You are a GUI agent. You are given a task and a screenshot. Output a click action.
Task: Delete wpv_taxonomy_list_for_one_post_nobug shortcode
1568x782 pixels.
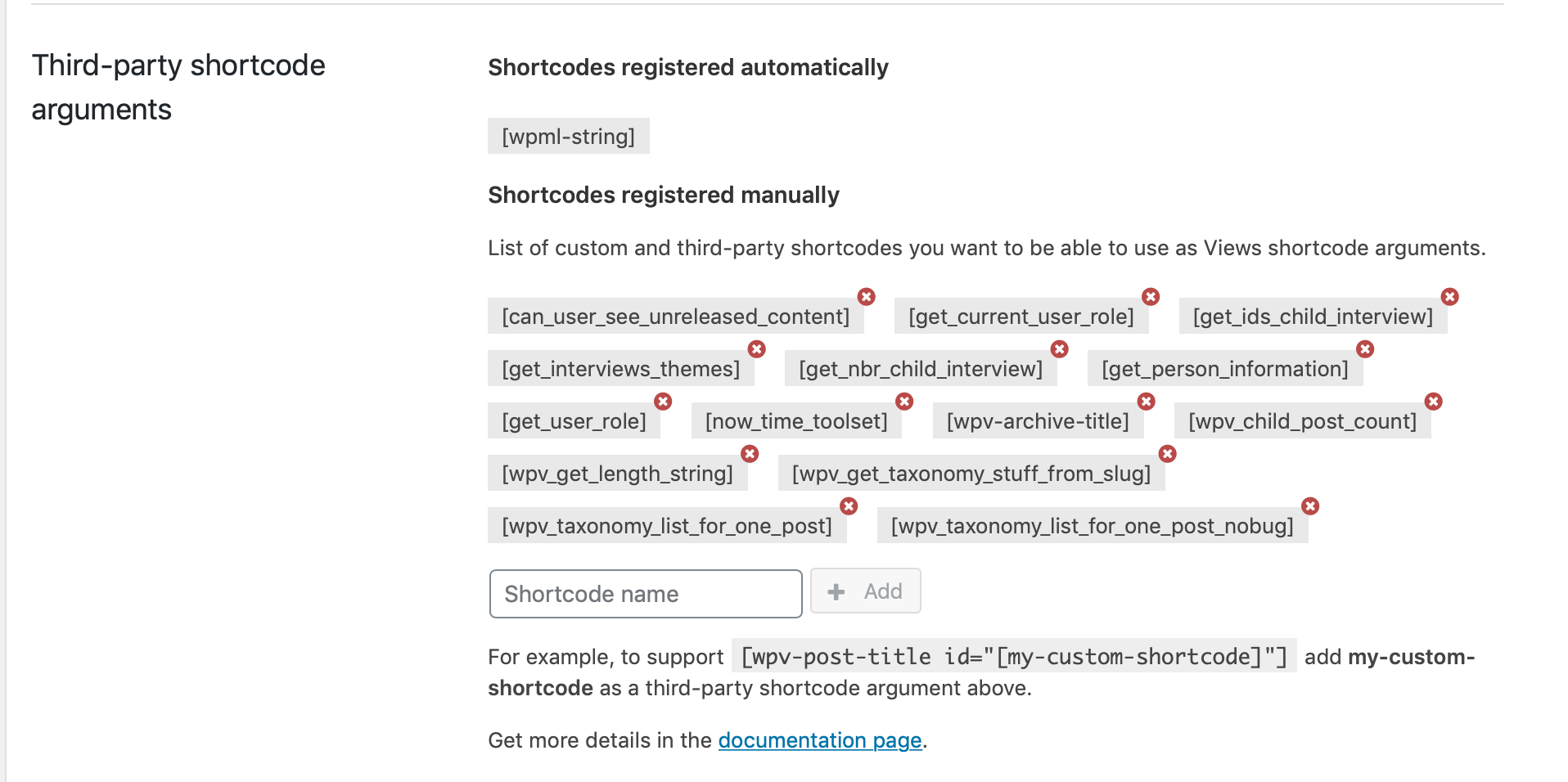coord(1310,506)
